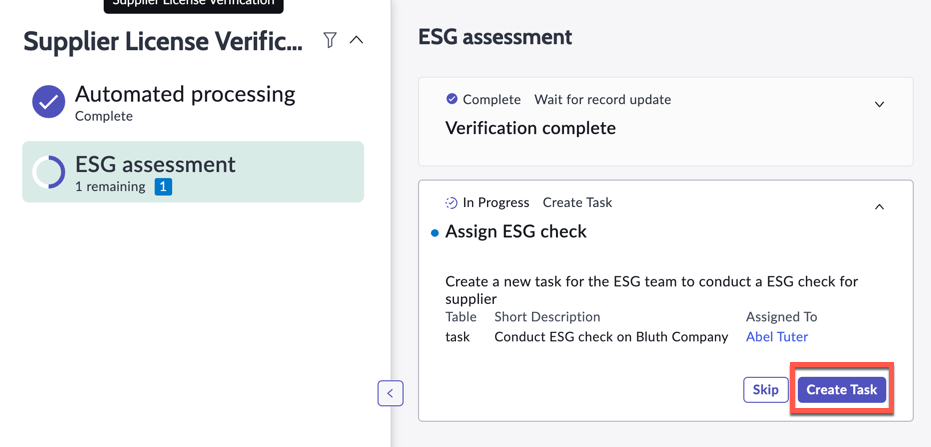Click the blue dot beside Assign ESG check
The height and width of the screenshot is (447, 931).
click(x=434, y=233)
